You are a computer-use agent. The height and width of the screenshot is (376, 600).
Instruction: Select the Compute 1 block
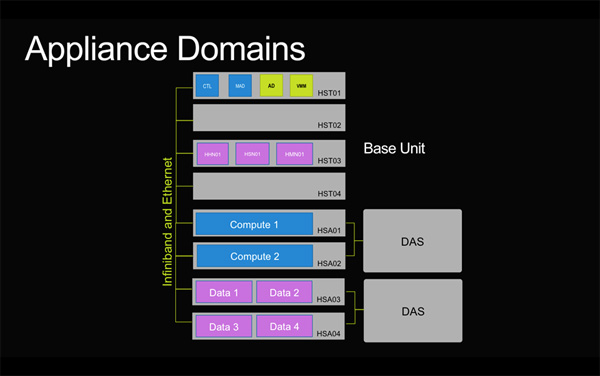(254, 224)
